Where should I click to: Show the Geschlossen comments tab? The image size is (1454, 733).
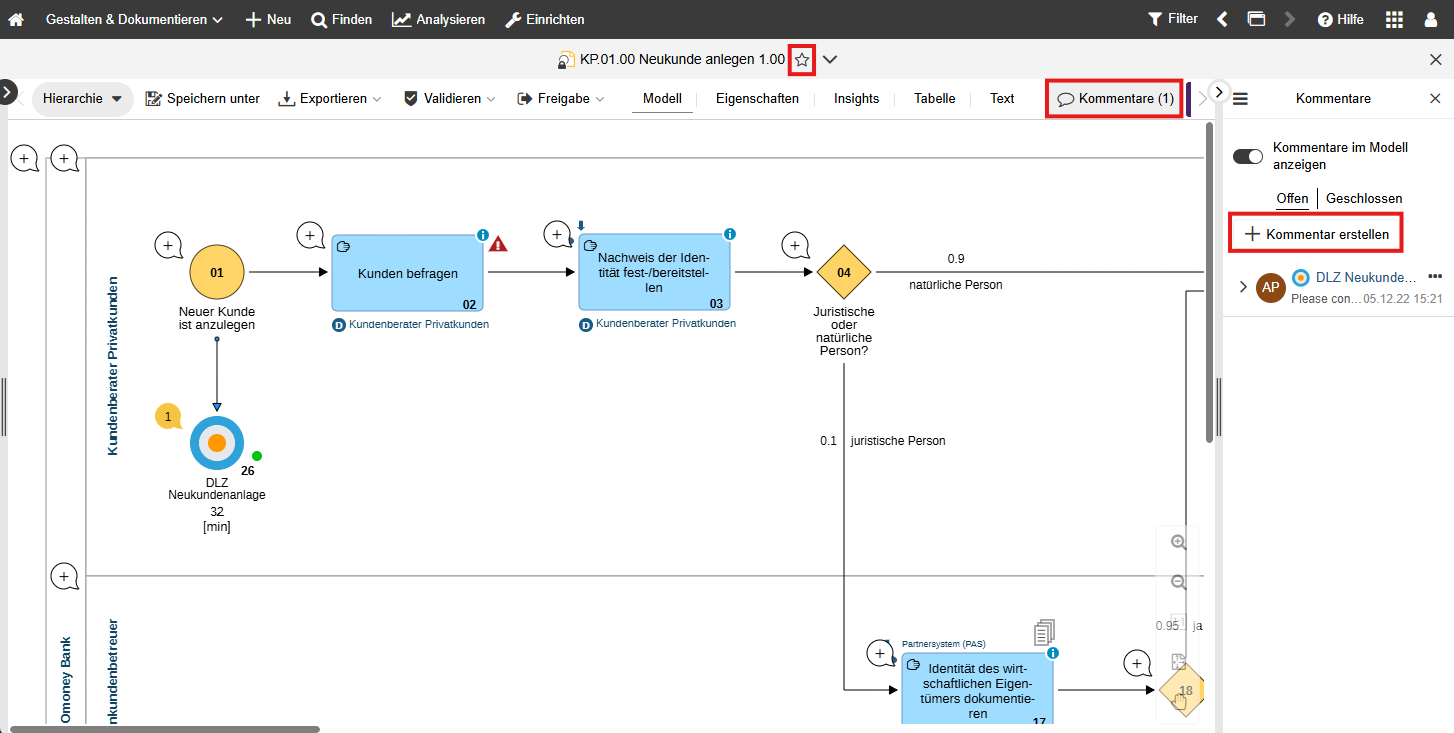click(x=1364, y=199)
